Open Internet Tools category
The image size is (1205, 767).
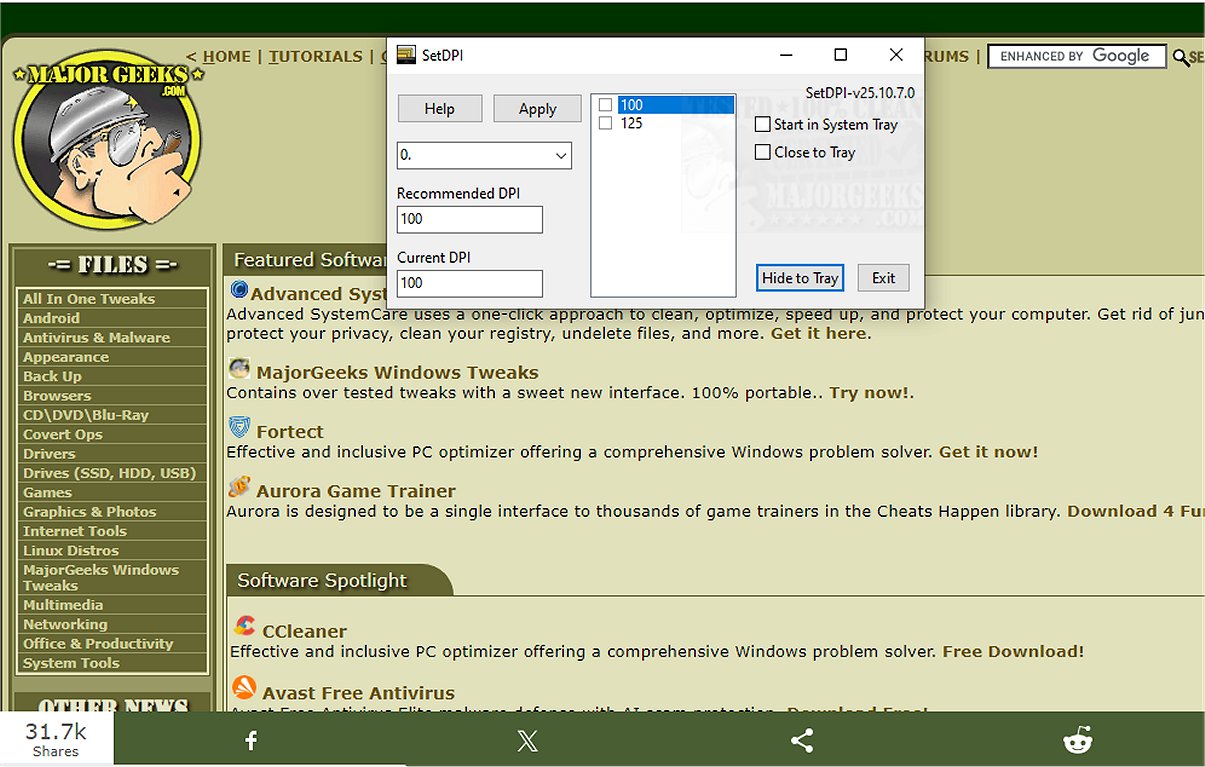coord(75,531)
